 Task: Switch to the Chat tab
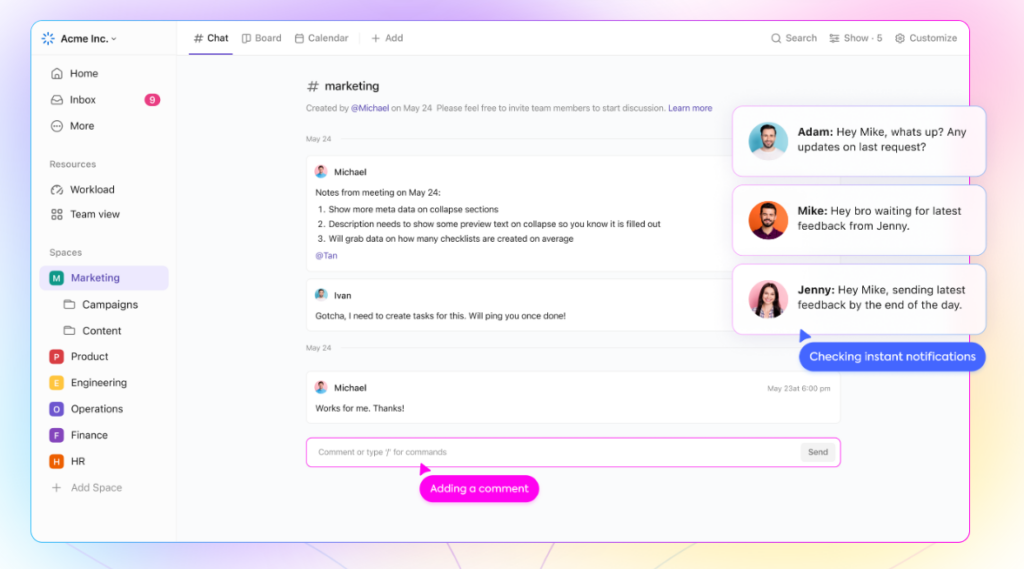211,38
